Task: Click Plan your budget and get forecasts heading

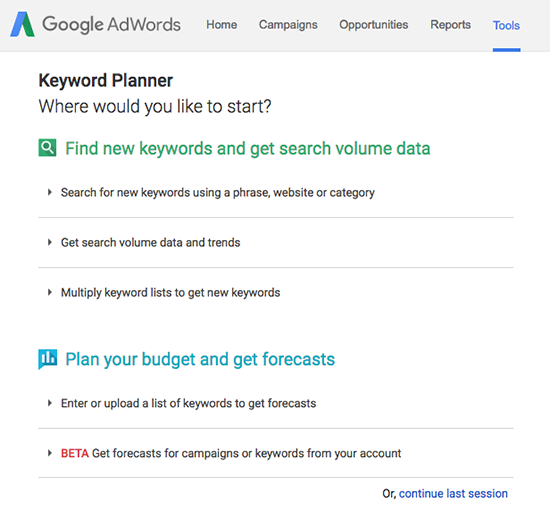Action: pyautogui.click(x=200, y=359)
